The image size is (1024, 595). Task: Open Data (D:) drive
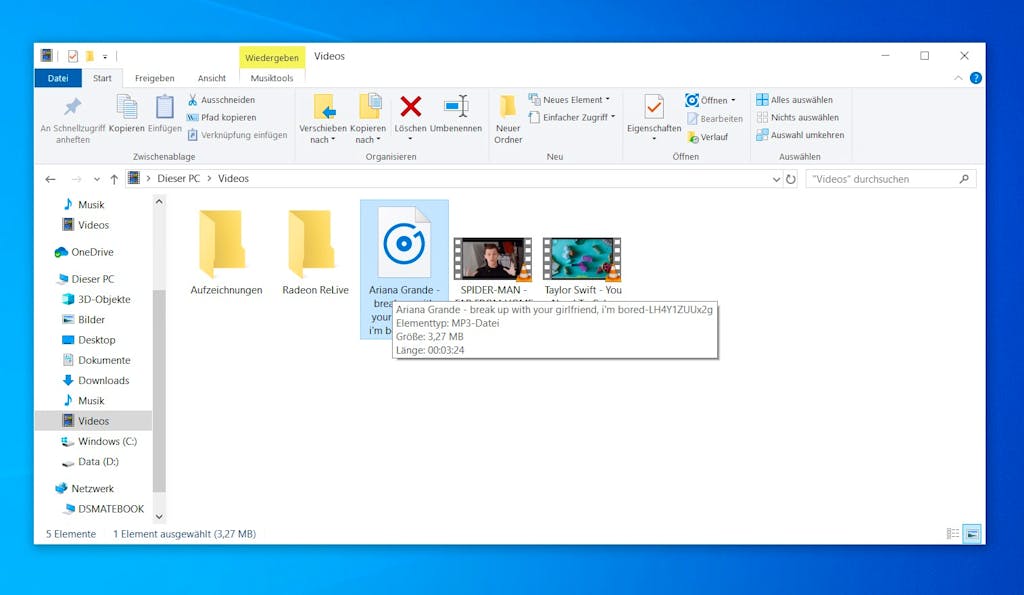90,461
